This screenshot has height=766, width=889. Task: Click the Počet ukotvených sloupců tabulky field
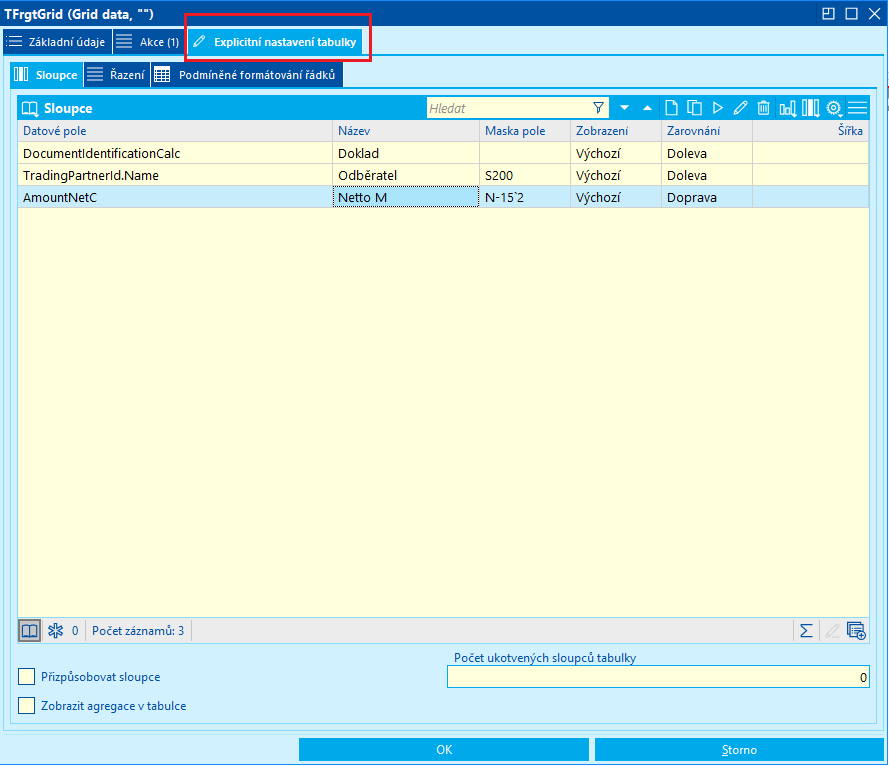(x=658, y=677)
